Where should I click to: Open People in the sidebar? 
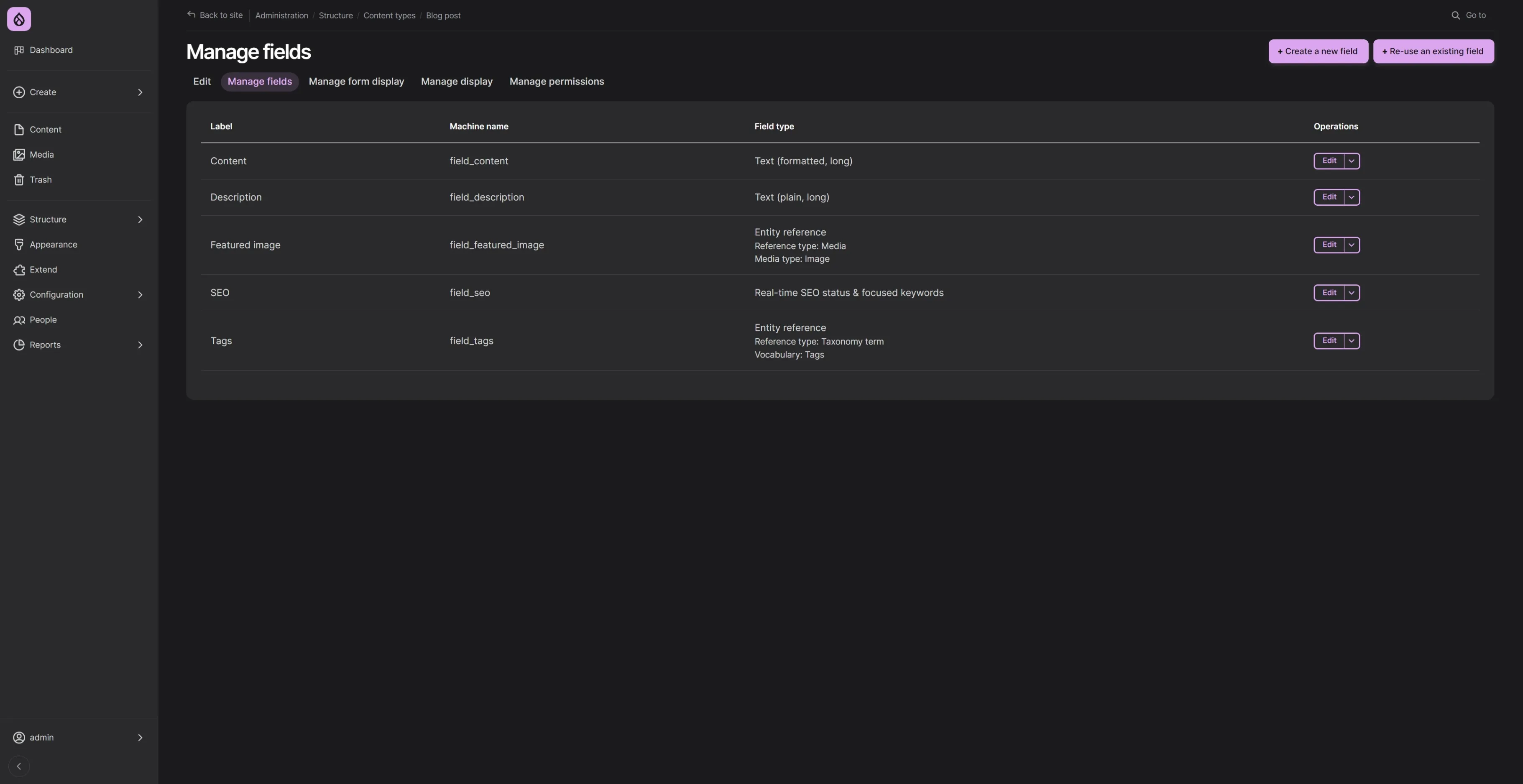(43, 320)
